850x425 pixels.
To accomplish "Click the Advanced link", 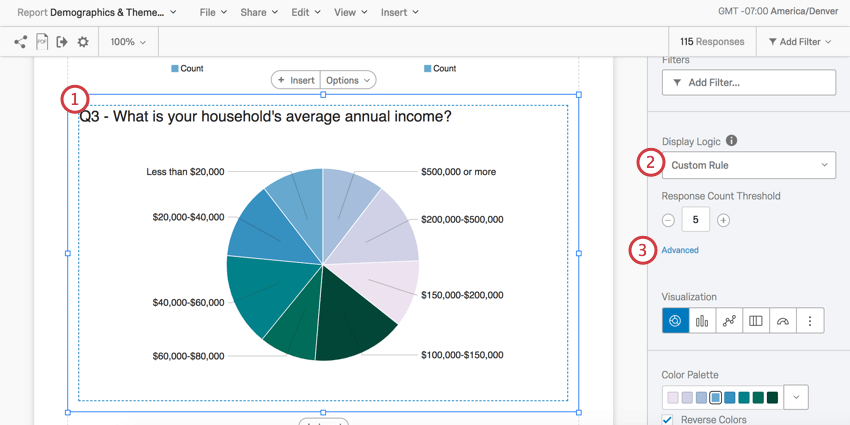I will [x=680, y=250].
